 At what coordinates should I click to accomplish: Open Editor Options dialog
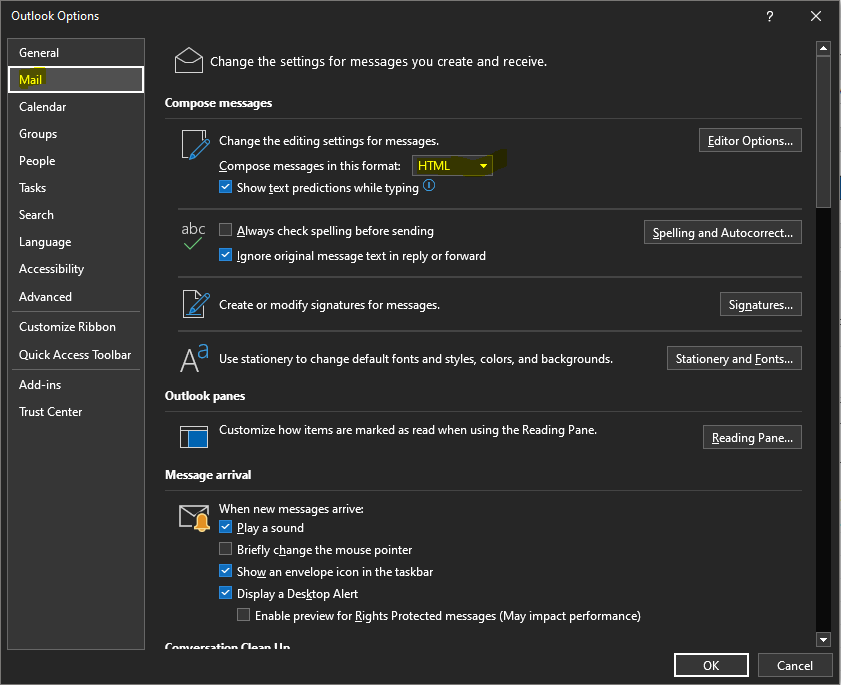pos(750,141)
